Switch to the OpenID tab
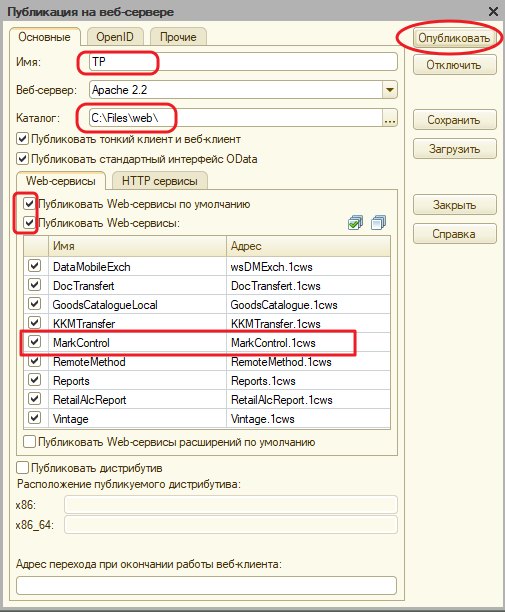505x612 pixels. pos(115,37)
